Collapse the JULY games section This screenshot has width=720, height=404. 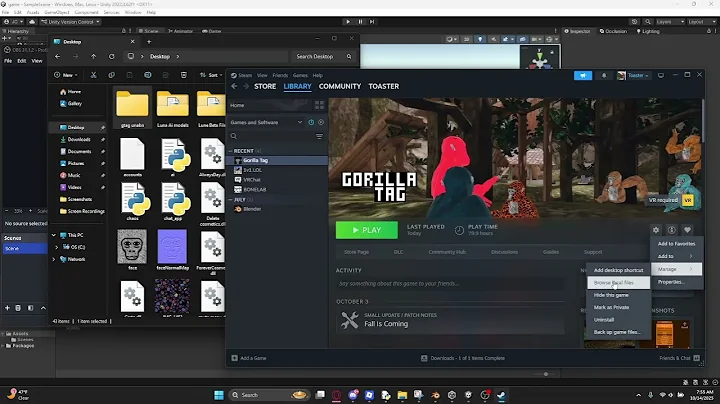231,200
